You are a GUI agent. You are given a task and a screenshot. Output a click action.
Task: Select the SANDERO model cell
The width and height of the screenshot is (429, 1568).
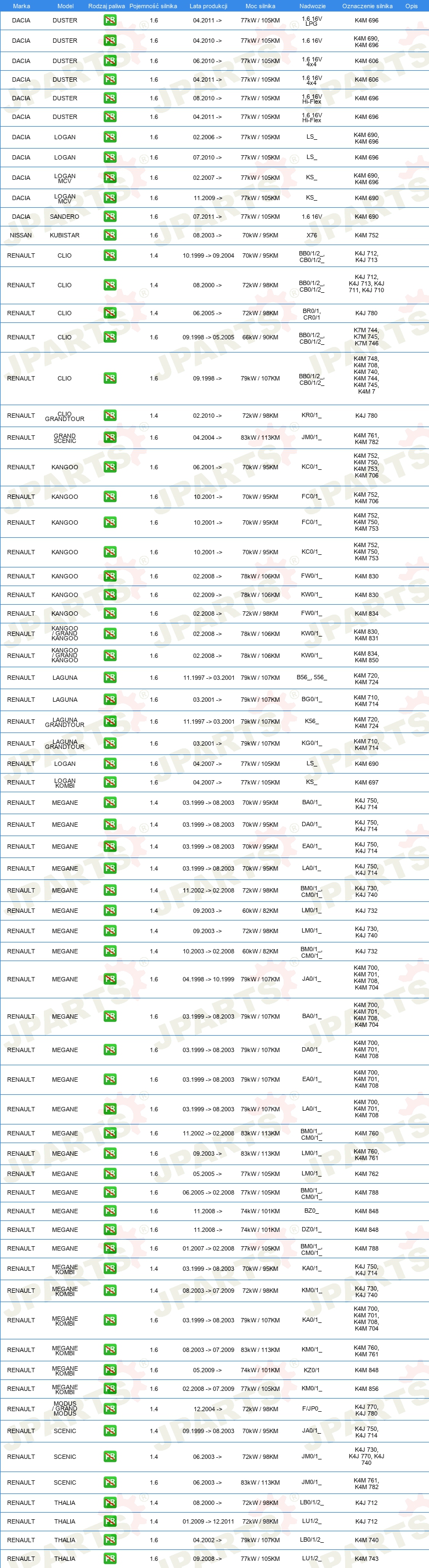(65, 217)
